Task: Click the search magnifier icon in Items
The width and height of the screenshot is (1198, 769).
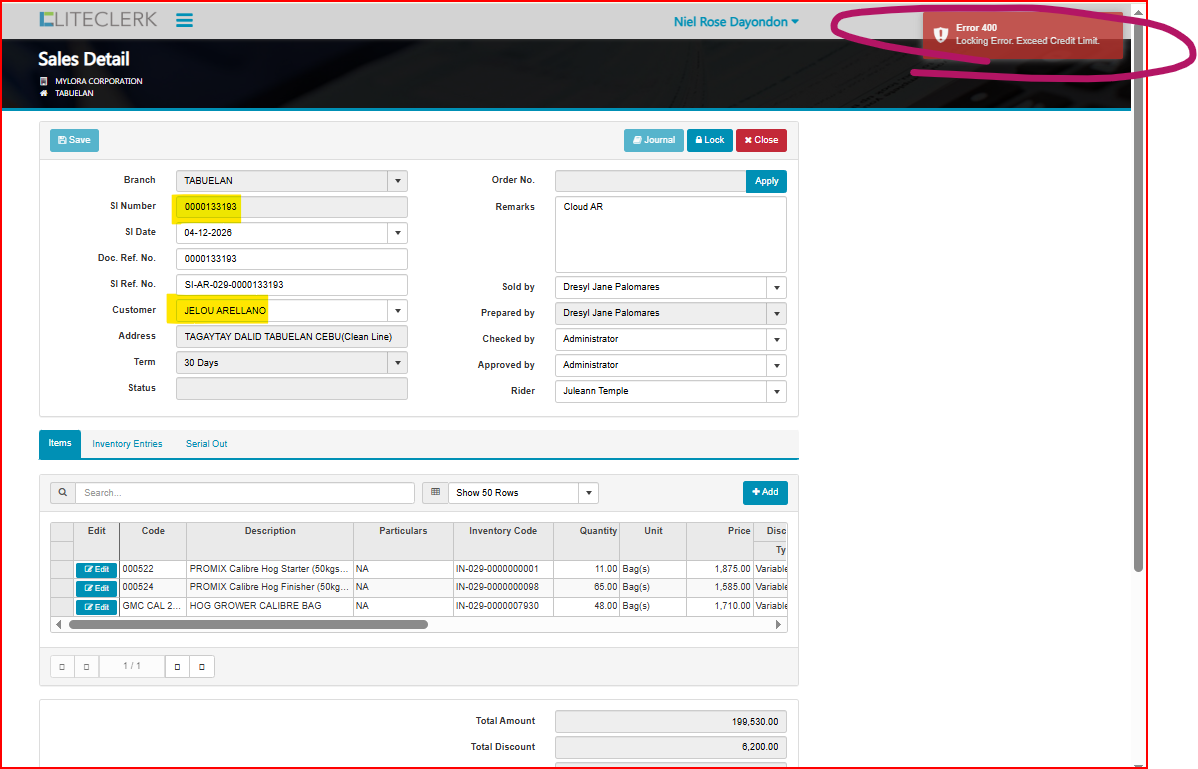Action: click(63, 493)
